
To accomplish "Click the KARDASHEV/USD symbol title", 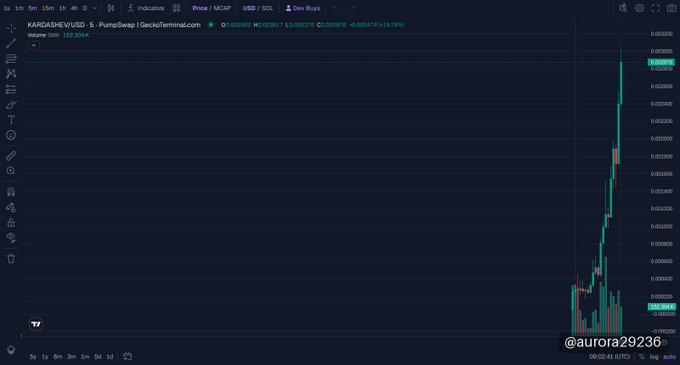I will 114,25.
